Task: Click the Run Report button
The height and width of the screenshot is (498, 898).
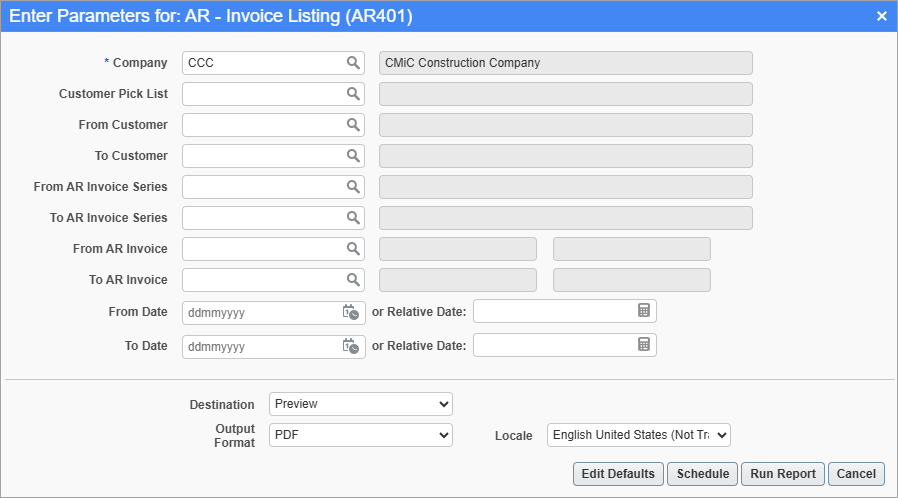Action: (x=784, y=474)
